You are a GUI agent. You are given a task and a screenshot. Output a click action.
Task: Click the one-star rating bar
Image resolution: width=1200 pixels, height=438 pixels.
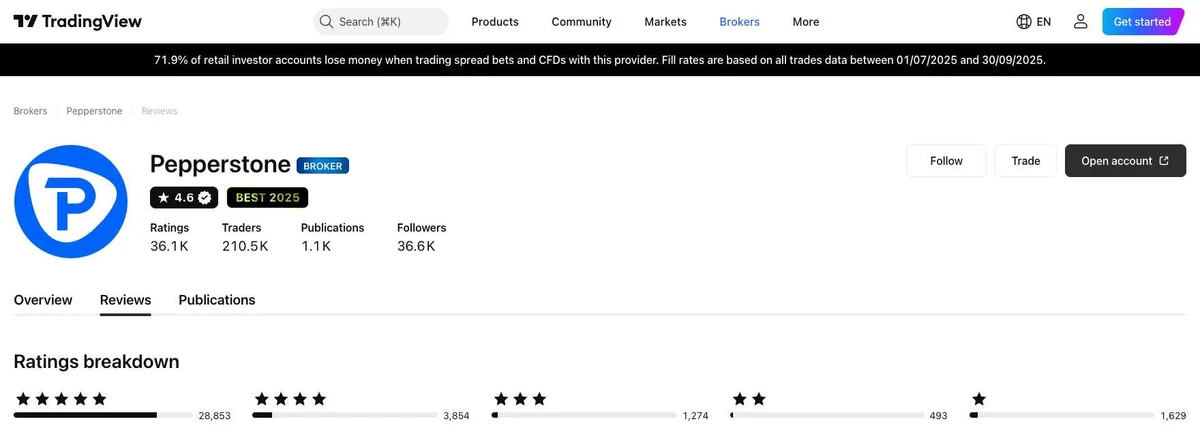[1062, 415]
